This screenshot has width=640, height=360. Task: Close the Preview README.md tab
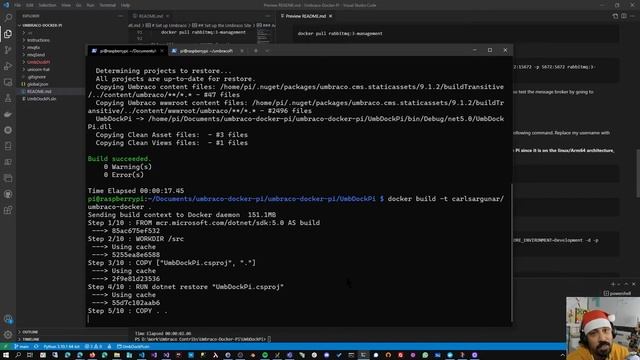(x=331, y=16)
